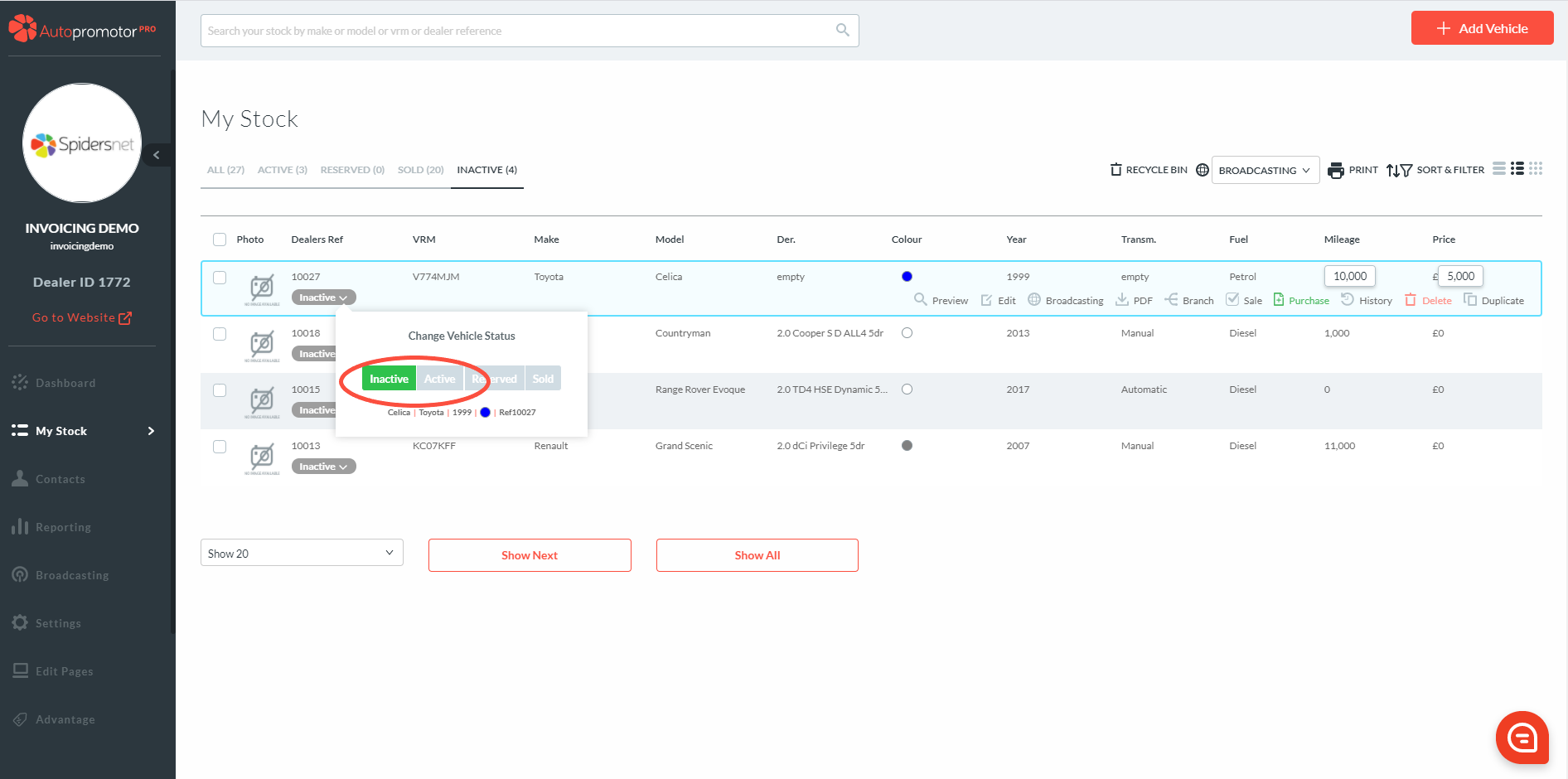Expand the Show 20 page size dropdown
This screenshot has height=779, width=1568.
pos(302,553)
